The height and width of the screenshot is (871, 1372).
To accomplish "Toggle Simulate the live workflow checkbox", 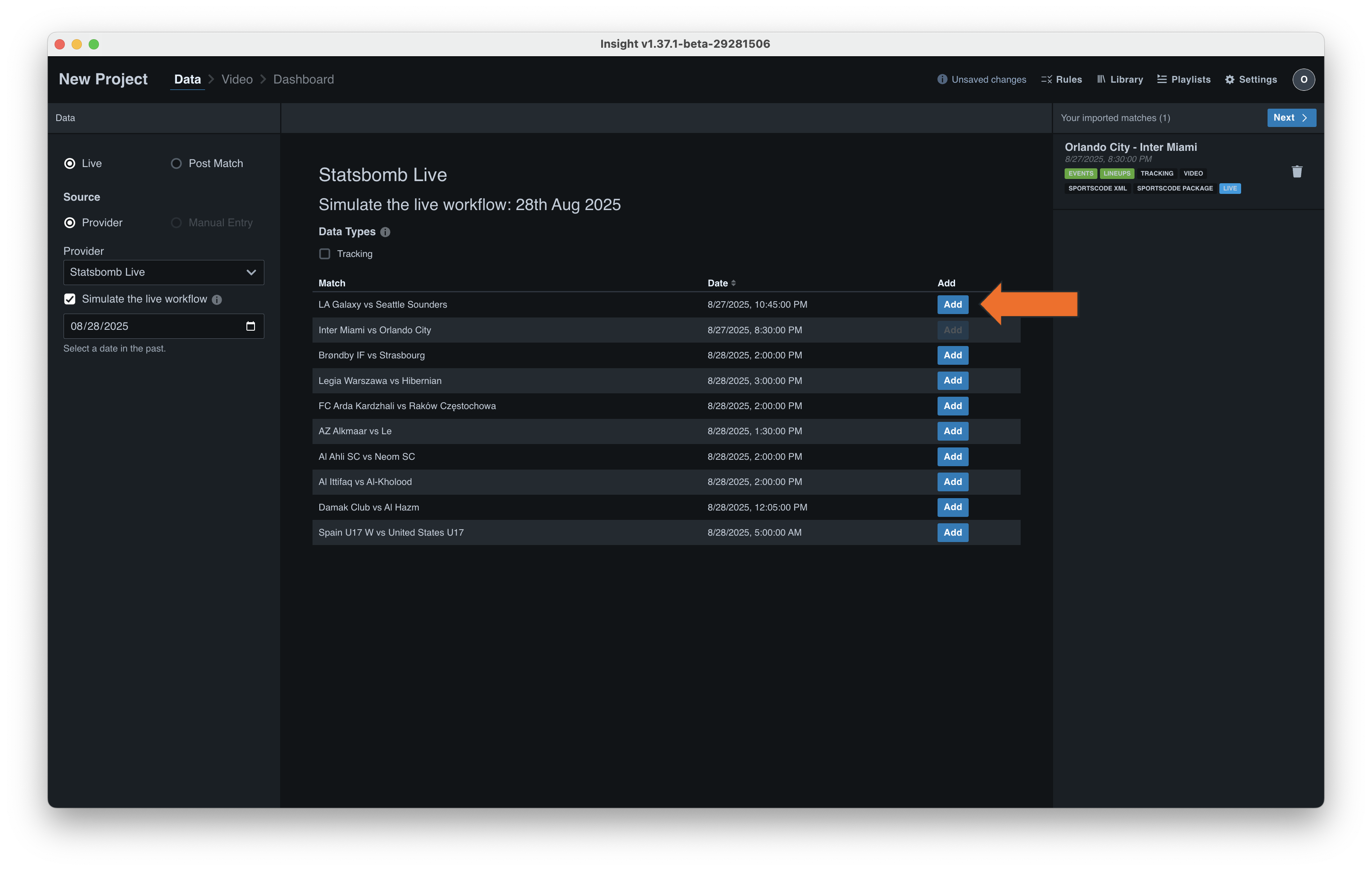I will click(x=69, y=299).
